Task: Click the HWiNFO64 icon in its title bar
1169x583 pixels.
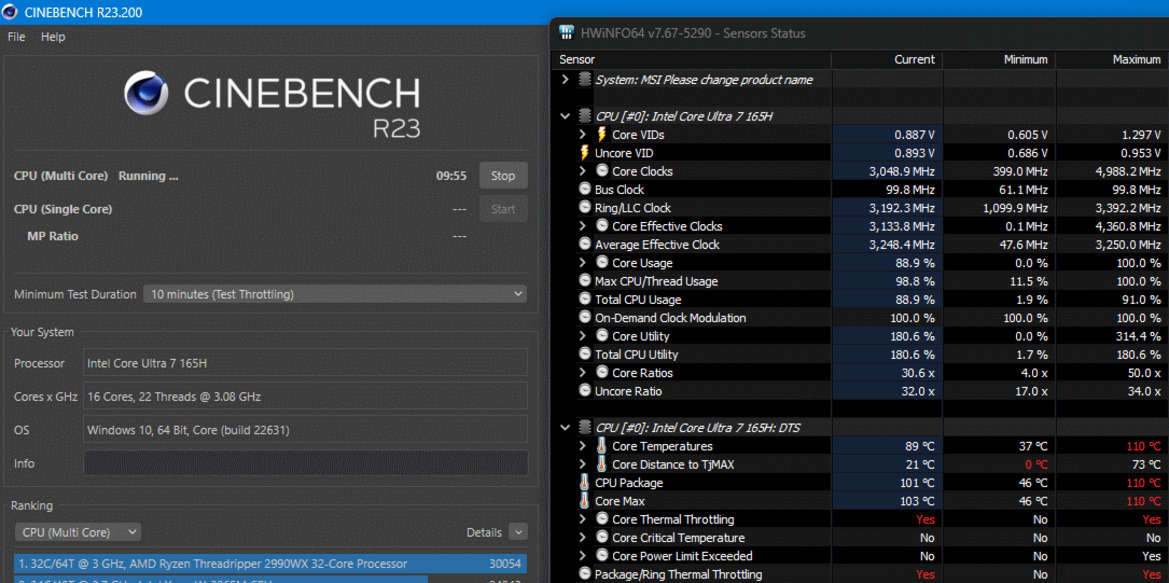Action: 567,33
